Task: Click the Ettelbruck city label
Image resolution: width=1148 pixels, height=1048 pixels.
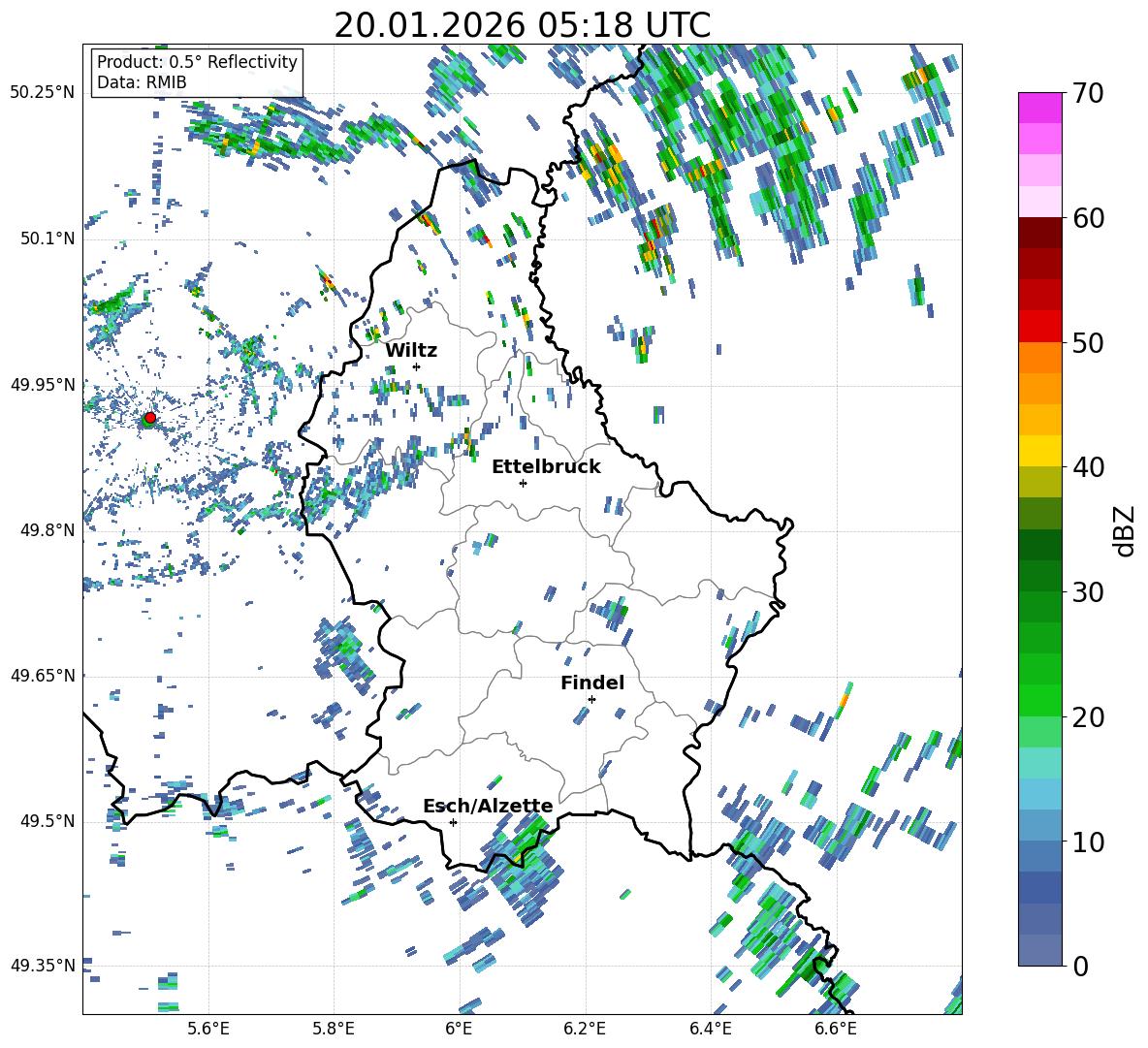Action: (546, 467)
